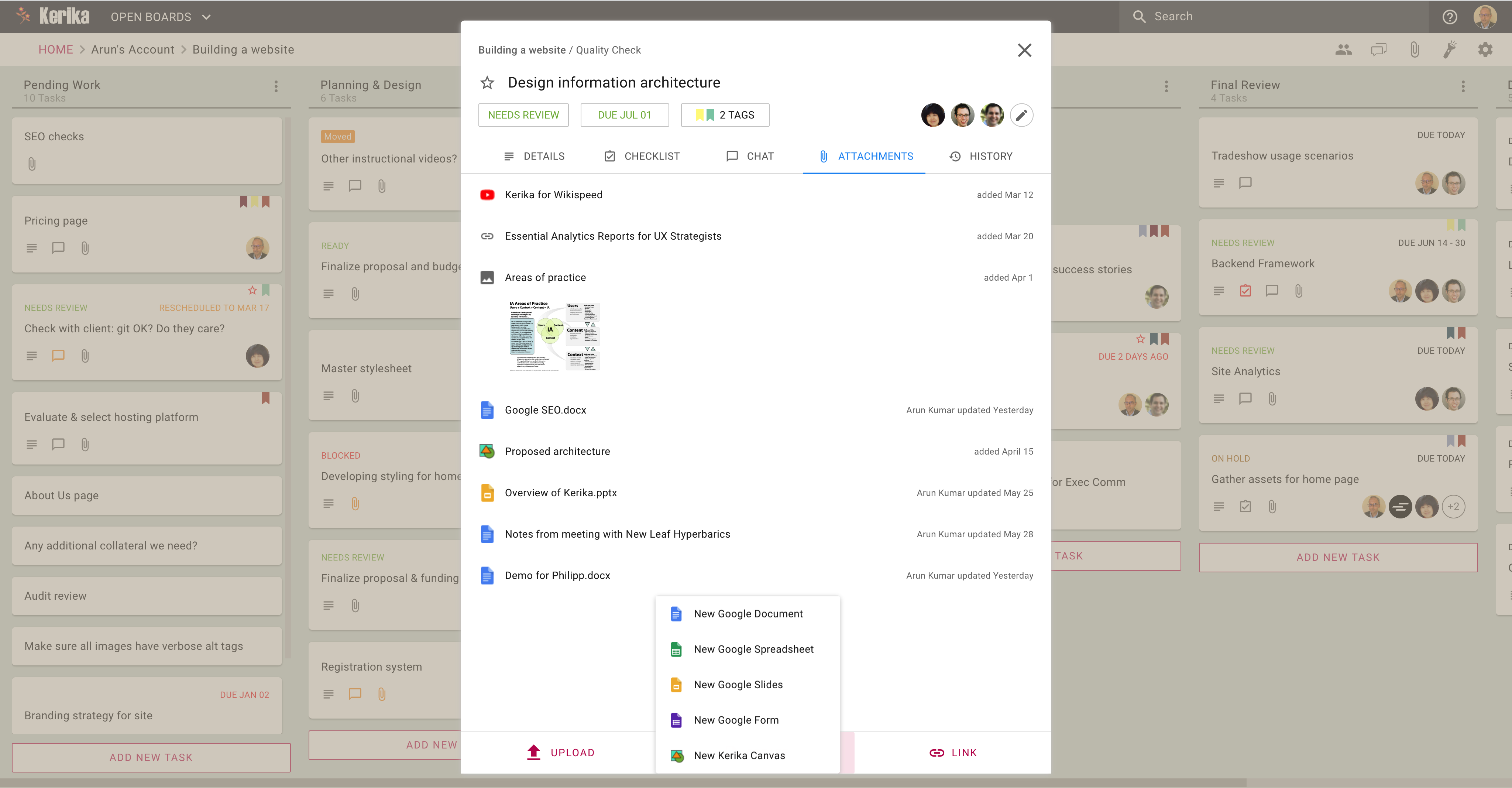Click the magic wand icon in top bar
The height and width of the screenshot is (788, 1512).
click(1450, 49)
